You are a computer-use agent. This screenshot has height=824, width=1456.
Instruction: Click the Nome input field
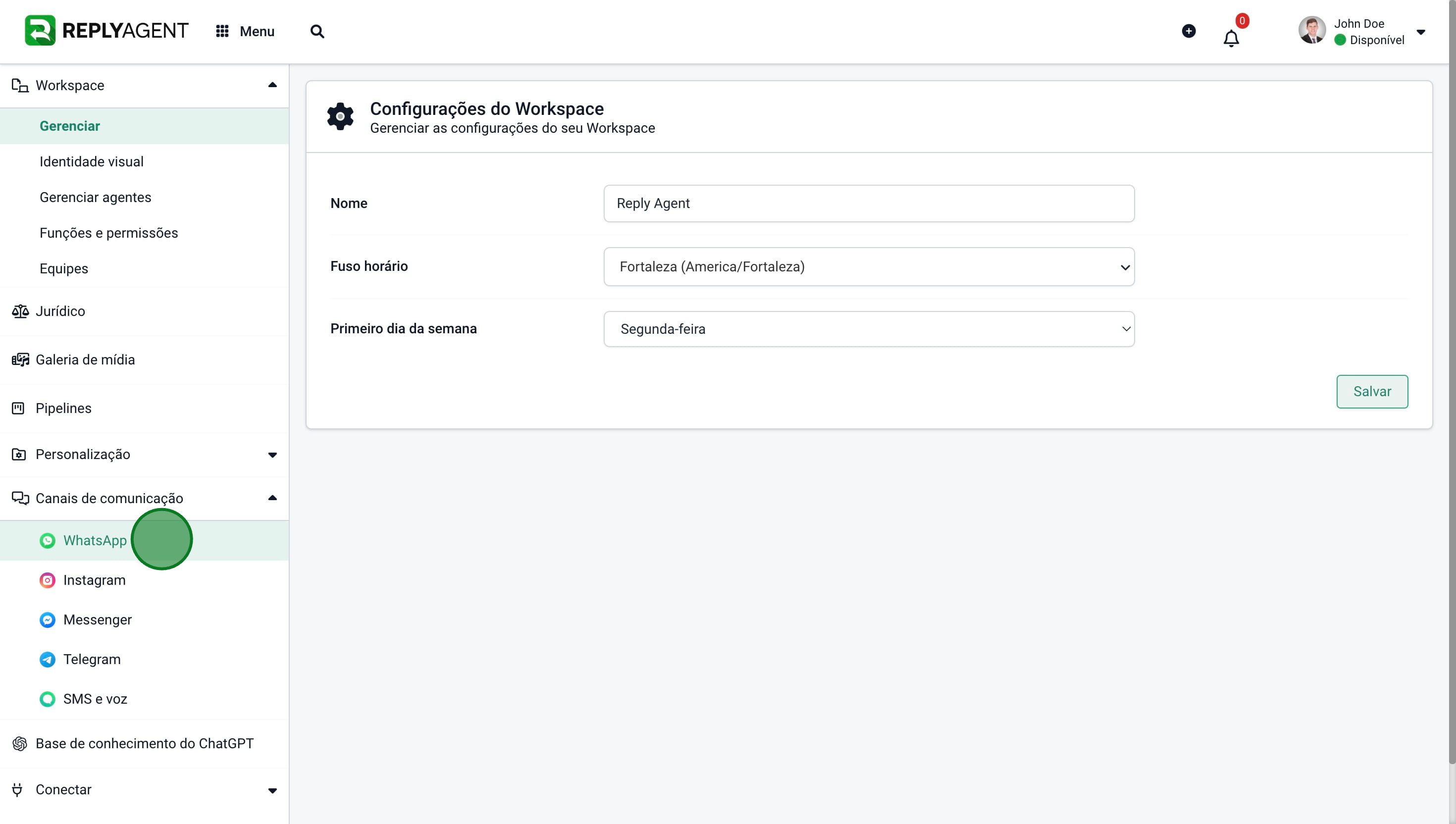(x=869, y=203)
